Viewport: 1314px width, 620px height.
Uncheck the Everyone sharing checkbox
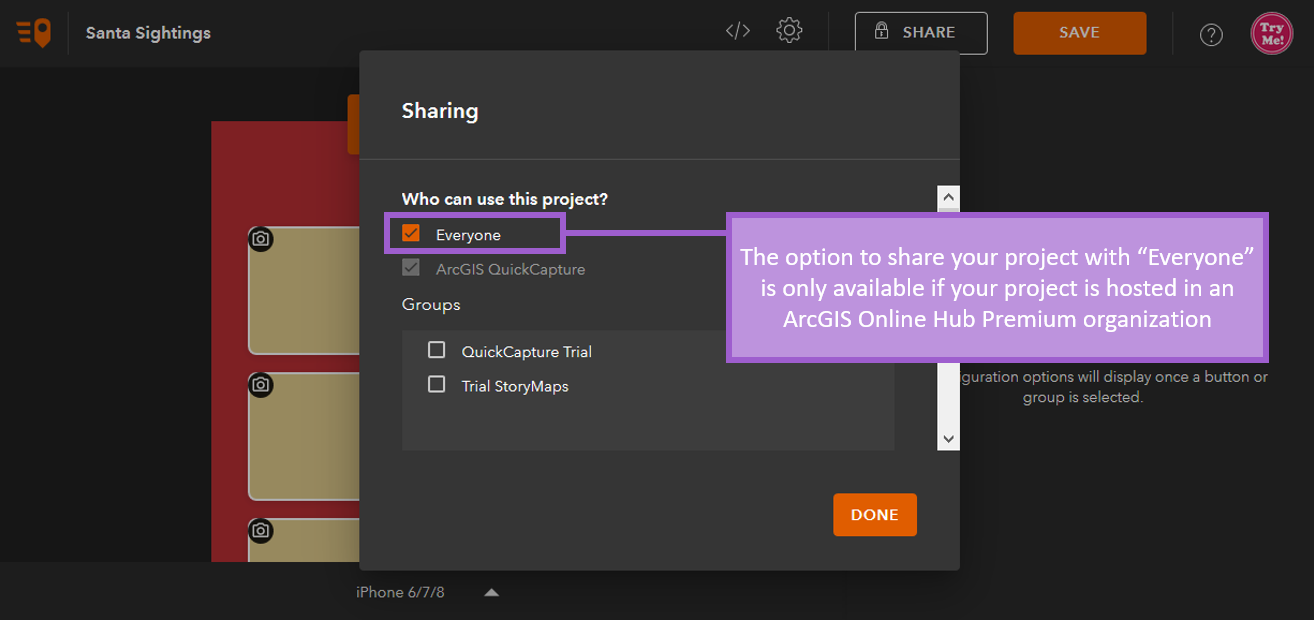(411, 234)
